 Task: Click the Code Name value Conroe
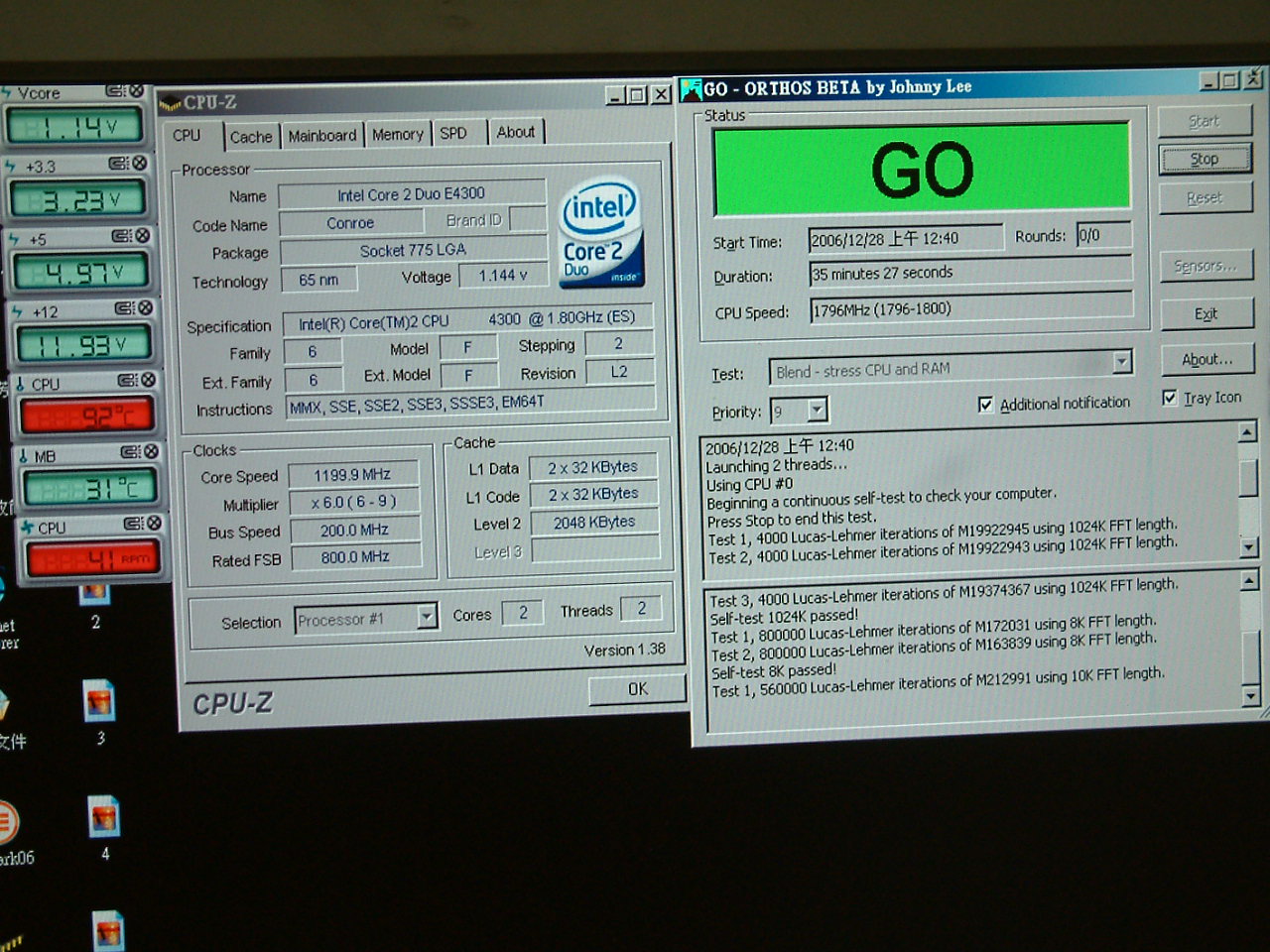tap(351, 223)
